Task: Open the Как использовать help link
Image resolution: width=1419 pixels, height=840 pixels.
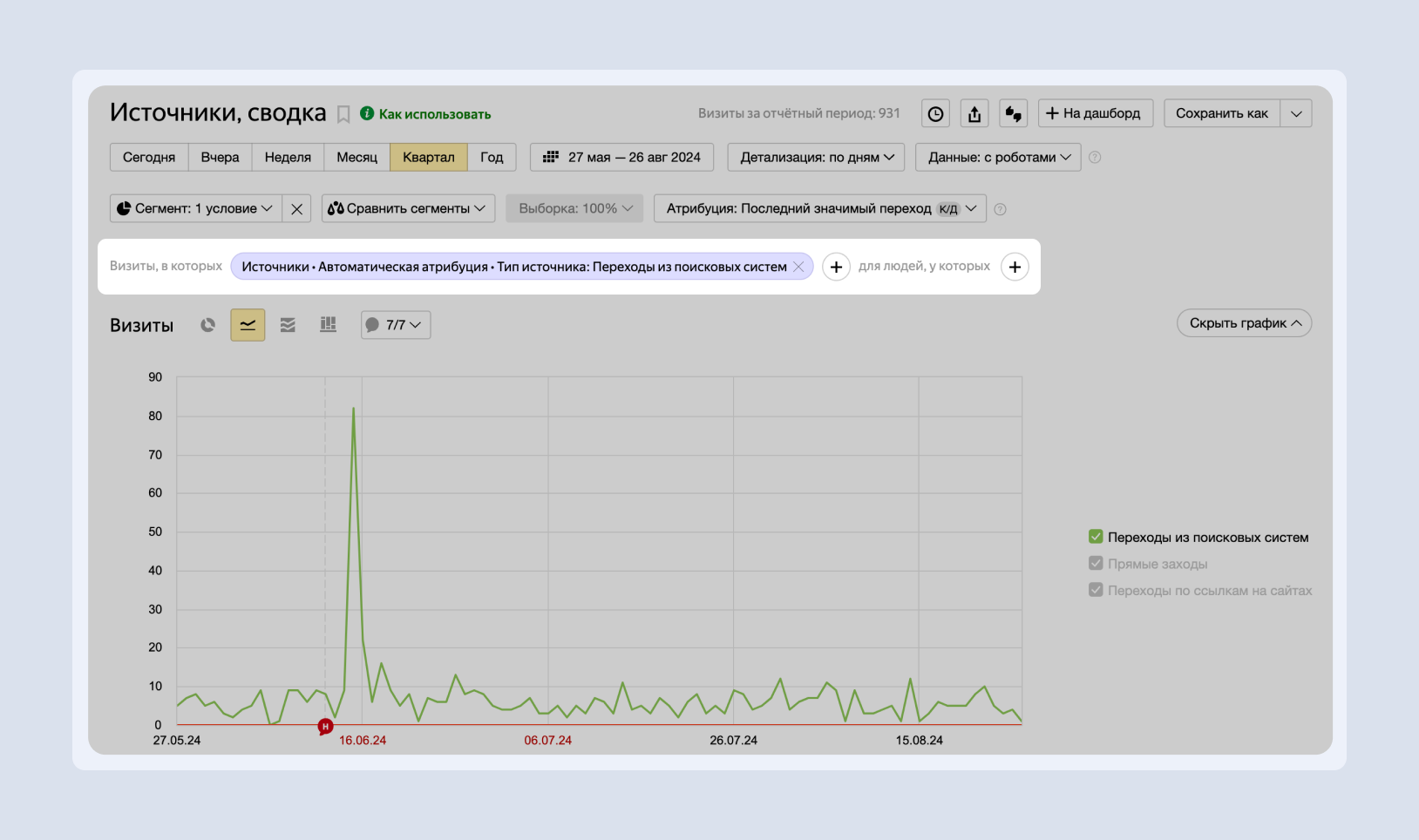Action: (425, 114)
